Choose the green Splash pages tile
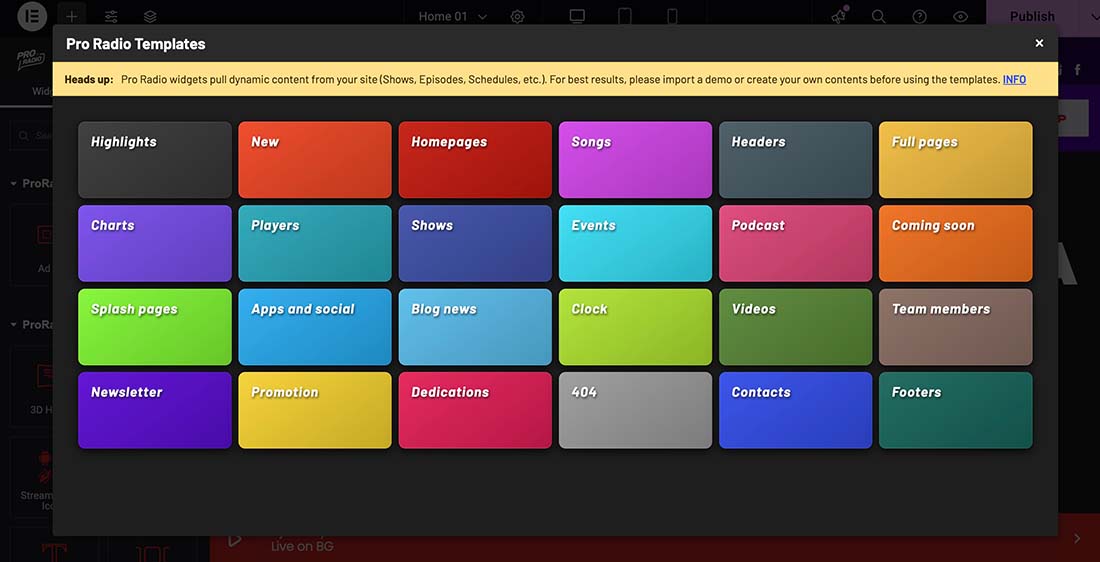The image size is (1100, 562). click(x=155, y=327)
